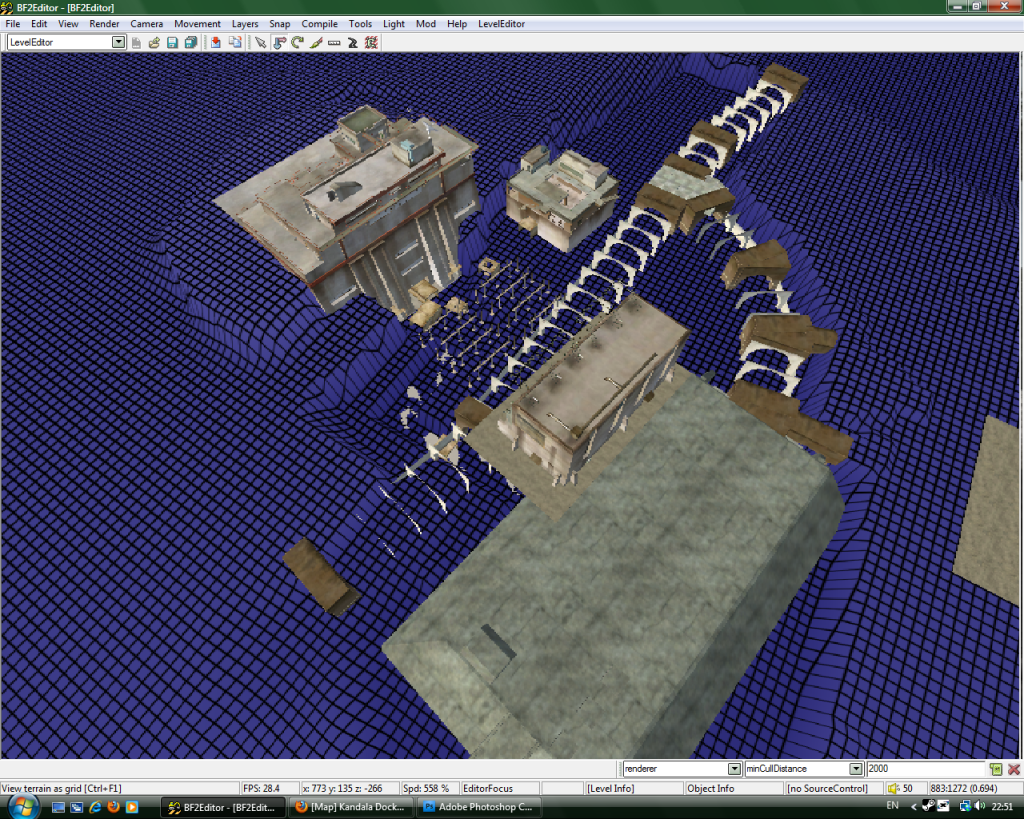Expand the renderer dropdown
The image size is (1024, 819).
pos(734,769)
